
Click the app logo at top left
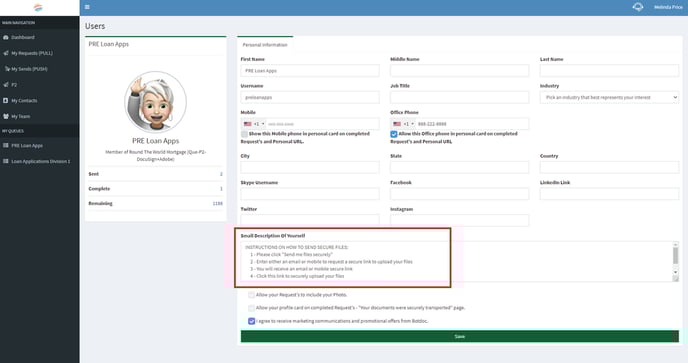coord(38,7)
